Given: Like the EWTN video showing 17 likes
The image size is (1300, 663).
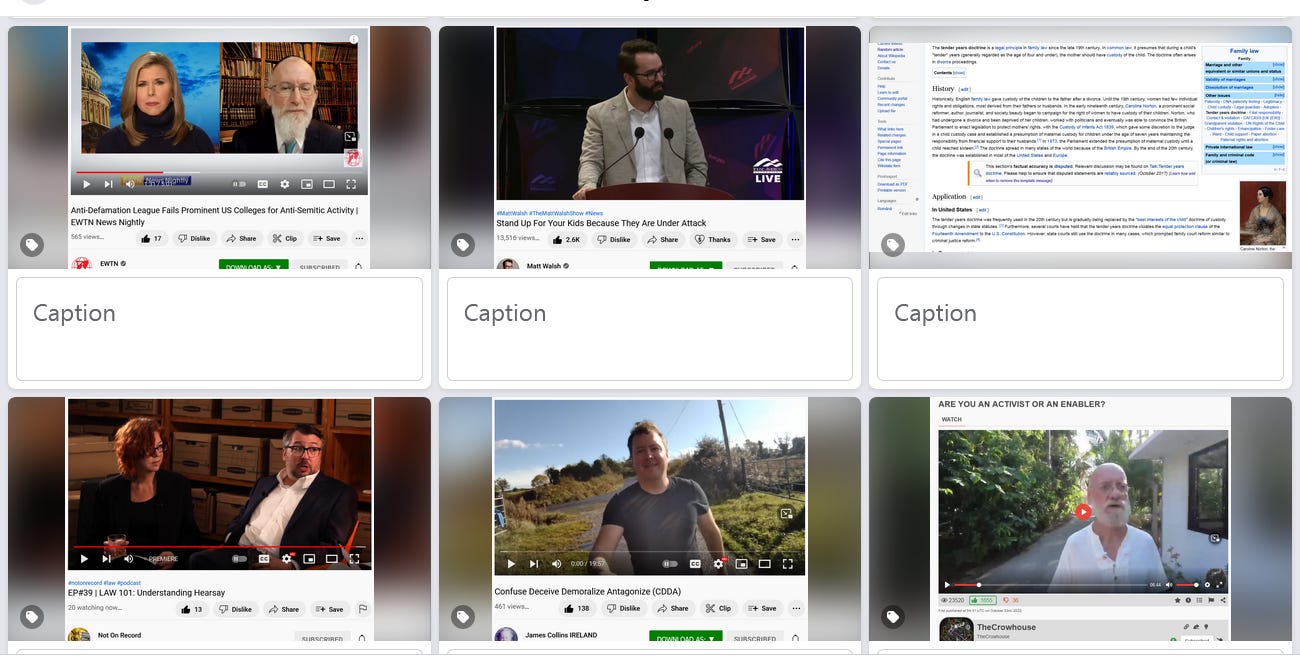Looking at the screenshot, I should 151,239.
